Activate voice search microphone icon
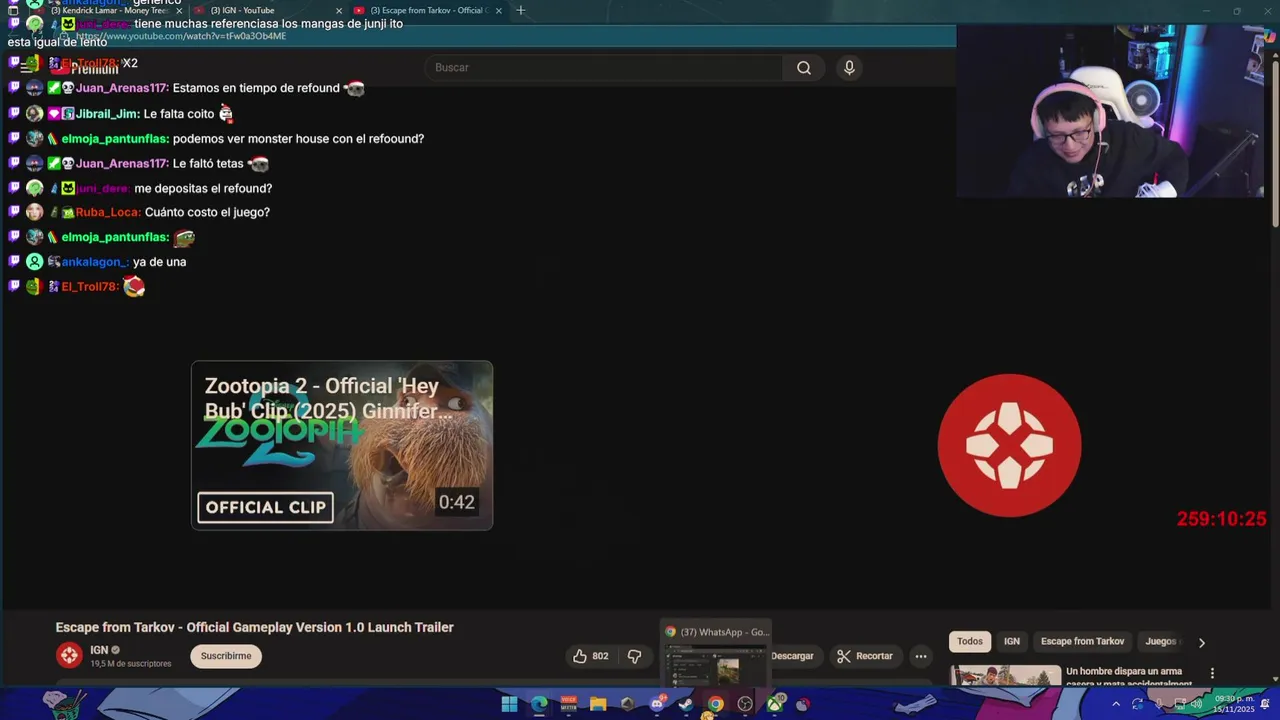 pyautogui.click(x=849, y=68)
